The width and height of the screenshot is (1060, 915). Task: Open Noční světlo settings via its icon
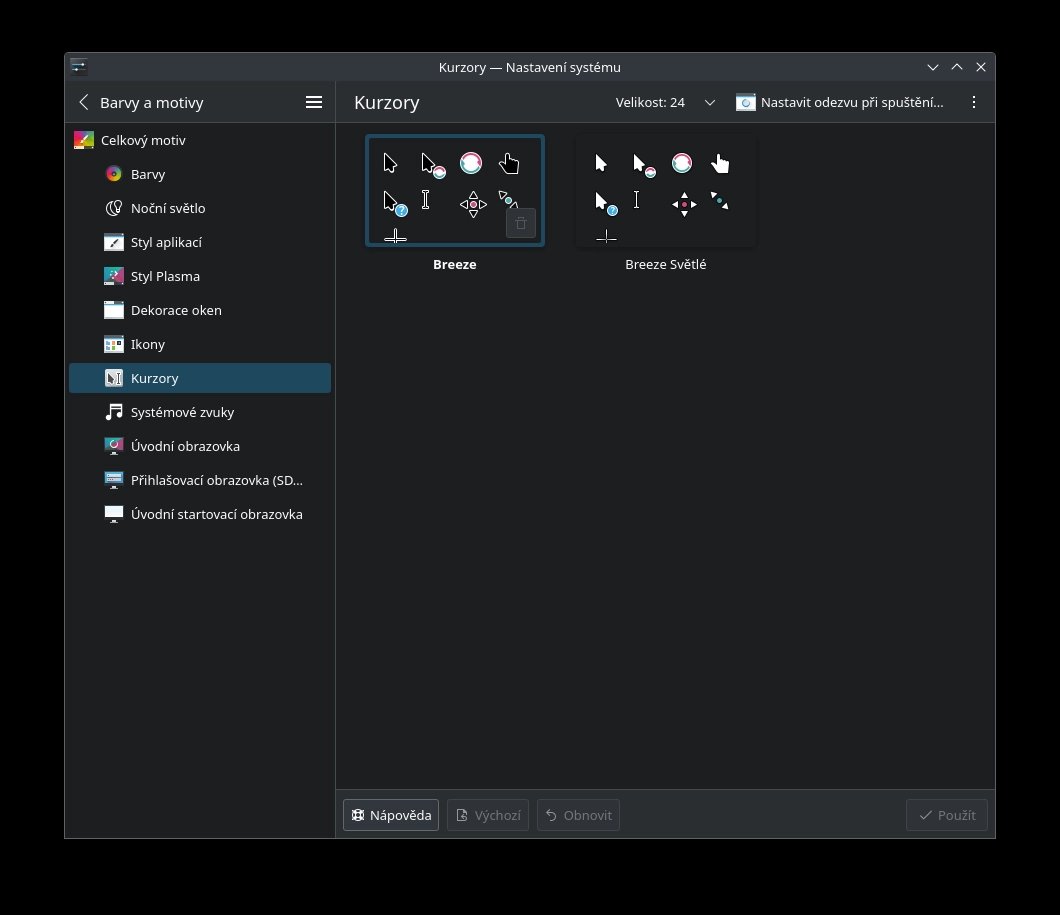pos(114,208)
